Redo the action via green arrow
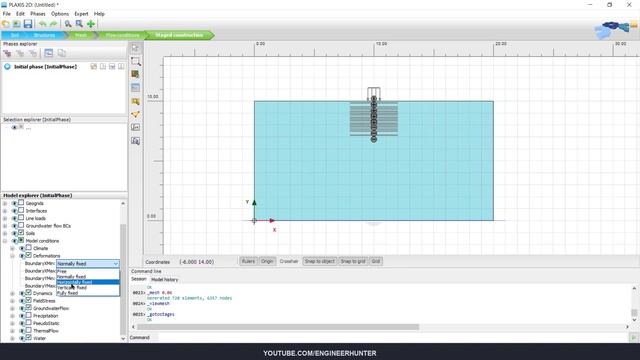 click(53, 24)
